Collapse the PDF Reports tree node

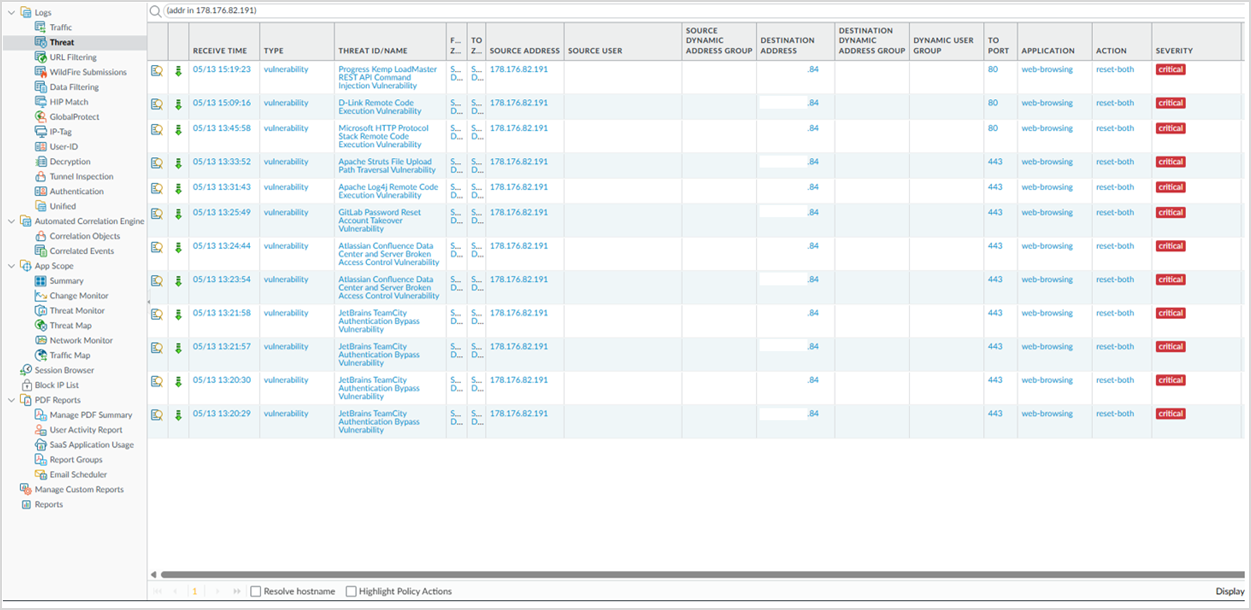tap(11, 400)
